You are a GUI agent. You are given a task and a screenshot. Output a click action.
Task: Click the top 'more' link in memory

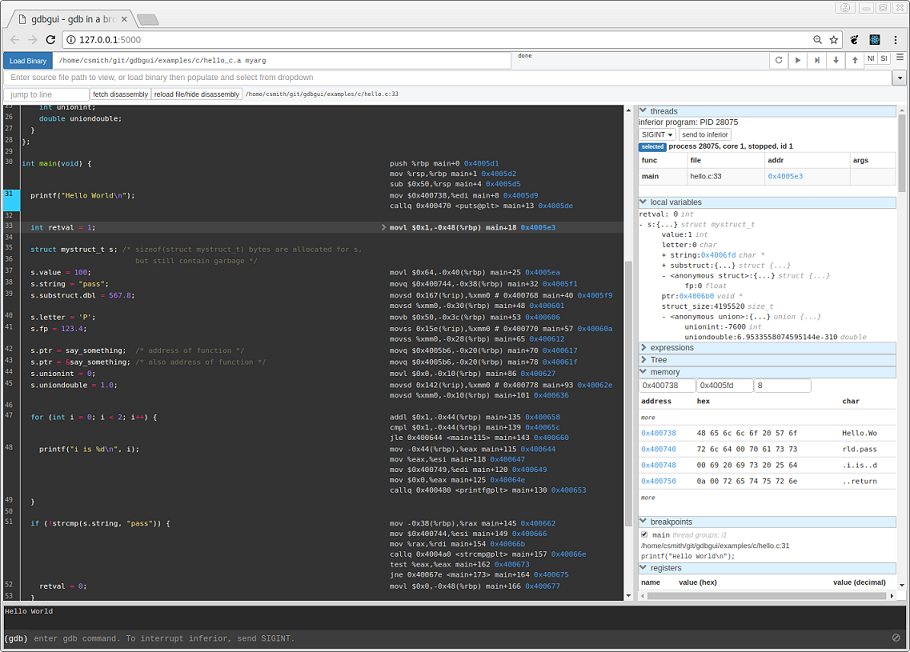click(x=648, y=417)
